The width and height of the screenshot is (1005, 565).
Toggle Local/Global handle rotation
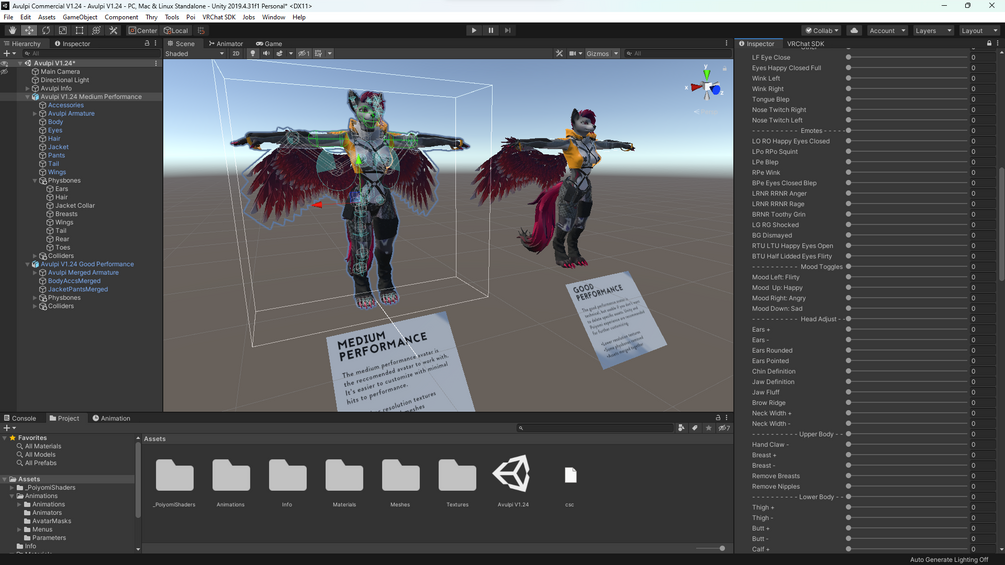point(176,30)
